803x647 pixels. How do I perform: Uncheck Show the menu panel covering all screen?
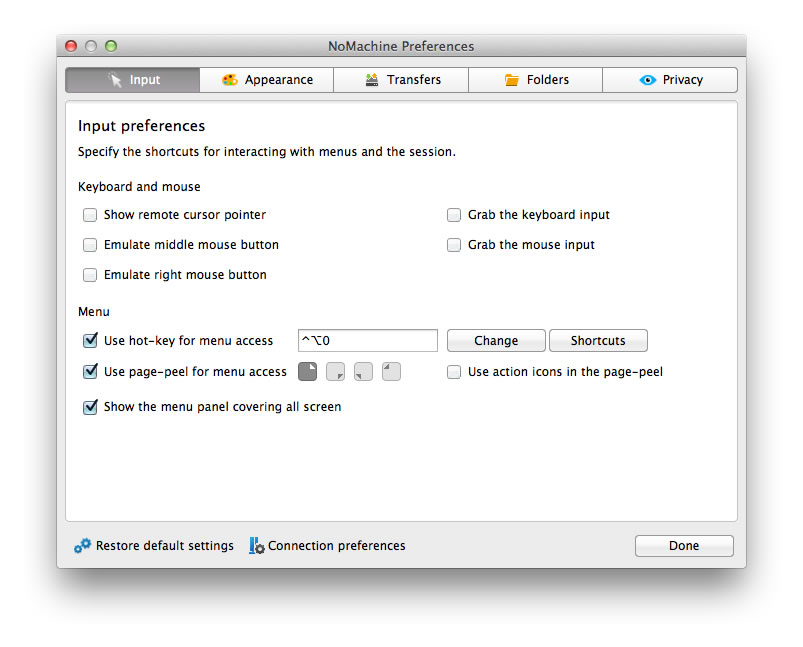coord(90,407)
